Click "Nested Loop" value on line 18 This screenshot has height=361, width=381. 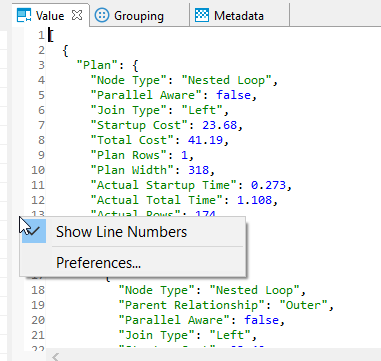click(x=254, y=290)
